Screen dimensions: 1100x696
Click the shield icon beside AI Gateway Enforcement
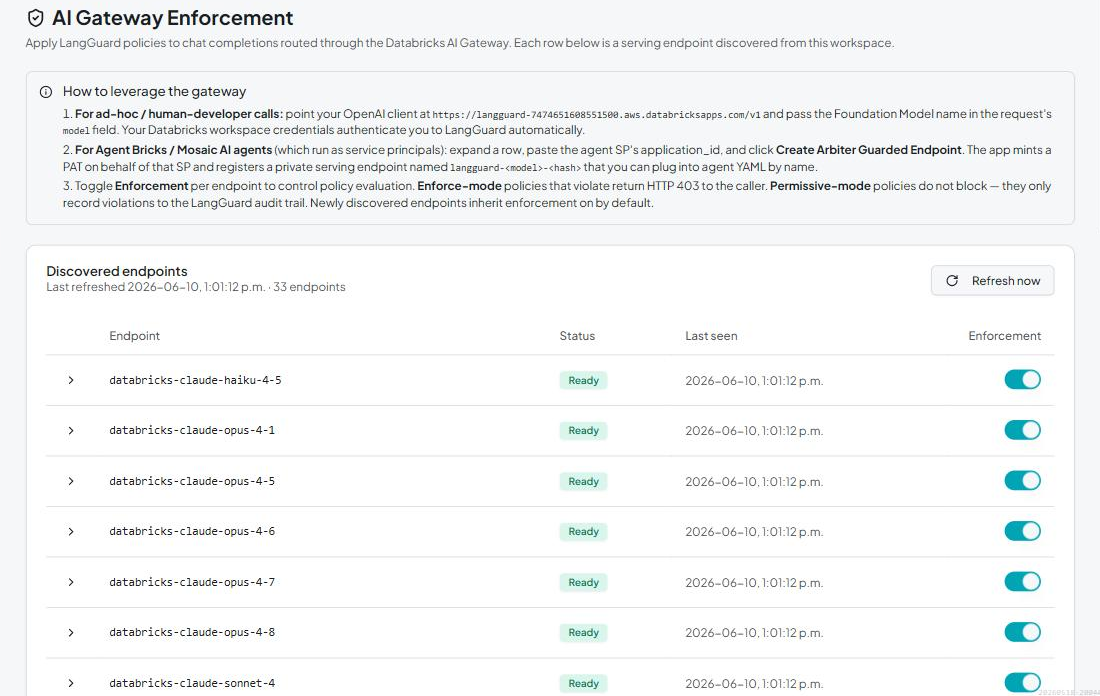(35, 18)
